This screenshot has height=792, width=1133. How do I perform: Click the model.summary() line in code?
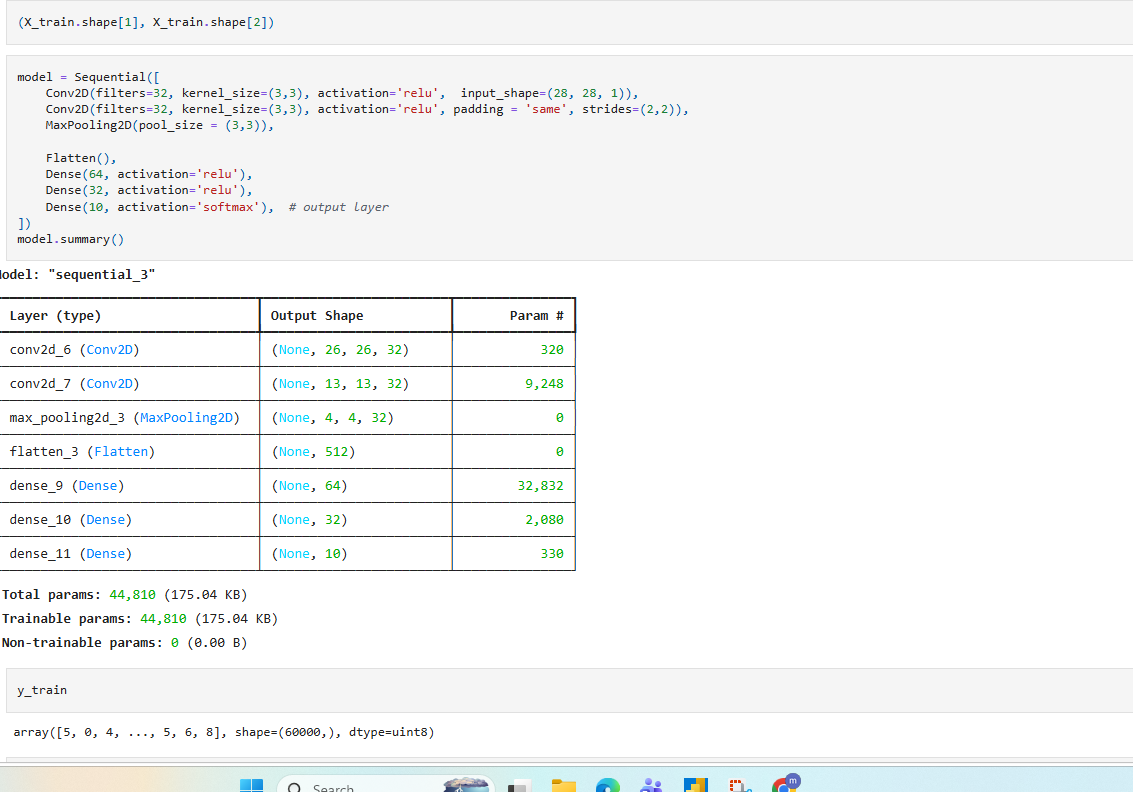tap(71, 239)
